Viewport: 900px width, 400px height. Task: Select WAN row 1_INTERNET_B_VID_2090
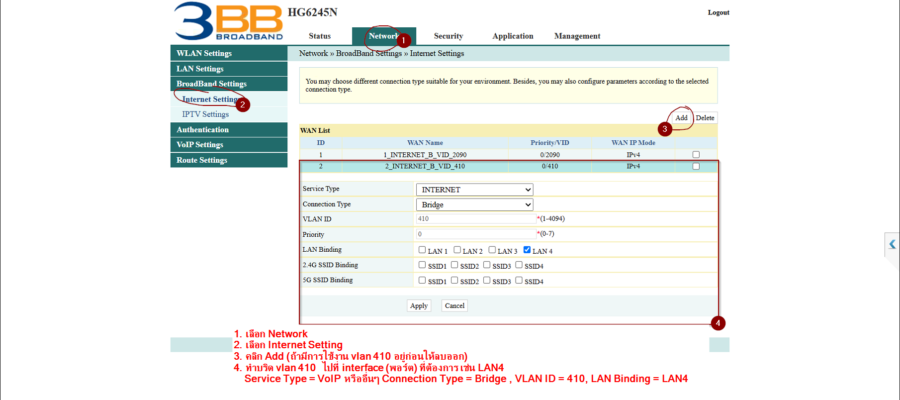click(508, 154)
